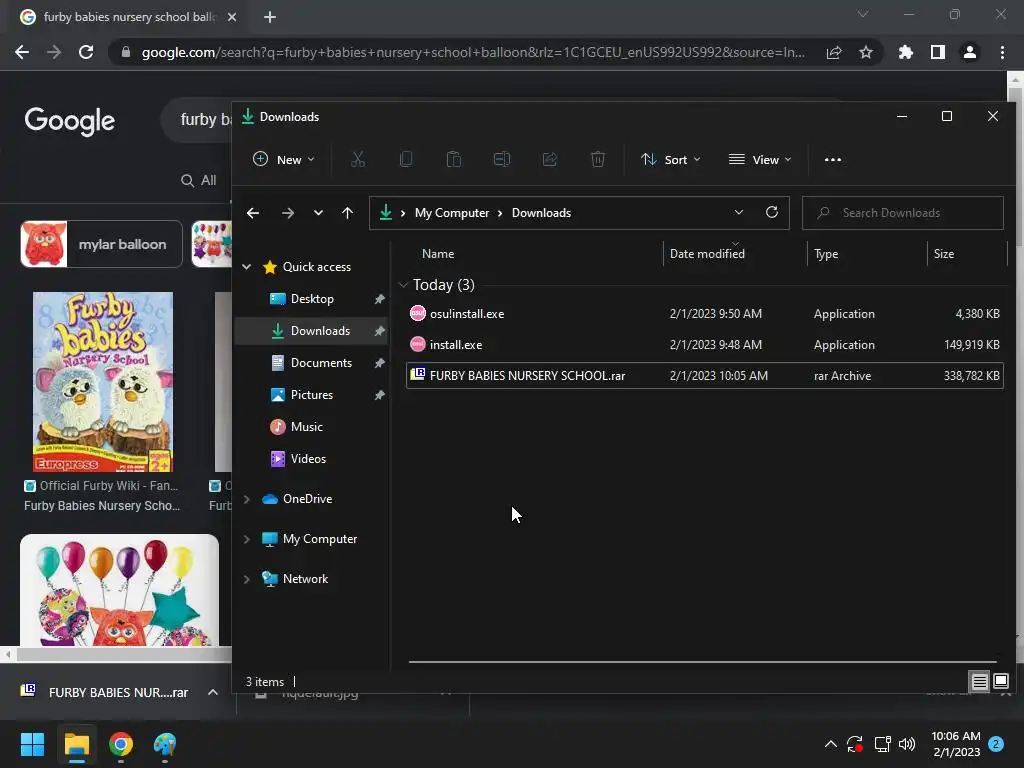
Task: Open download options for rar in Chrome
Action: [213, 692]
